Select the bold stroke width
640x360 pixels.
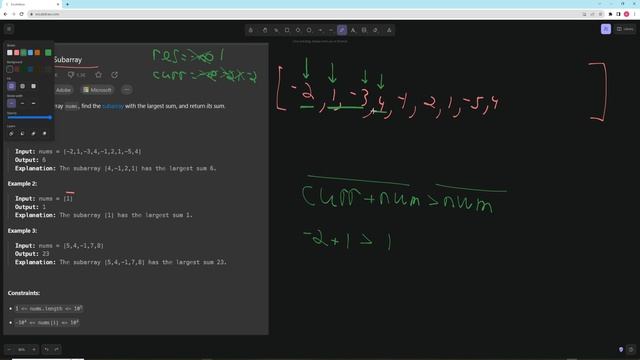22,103
